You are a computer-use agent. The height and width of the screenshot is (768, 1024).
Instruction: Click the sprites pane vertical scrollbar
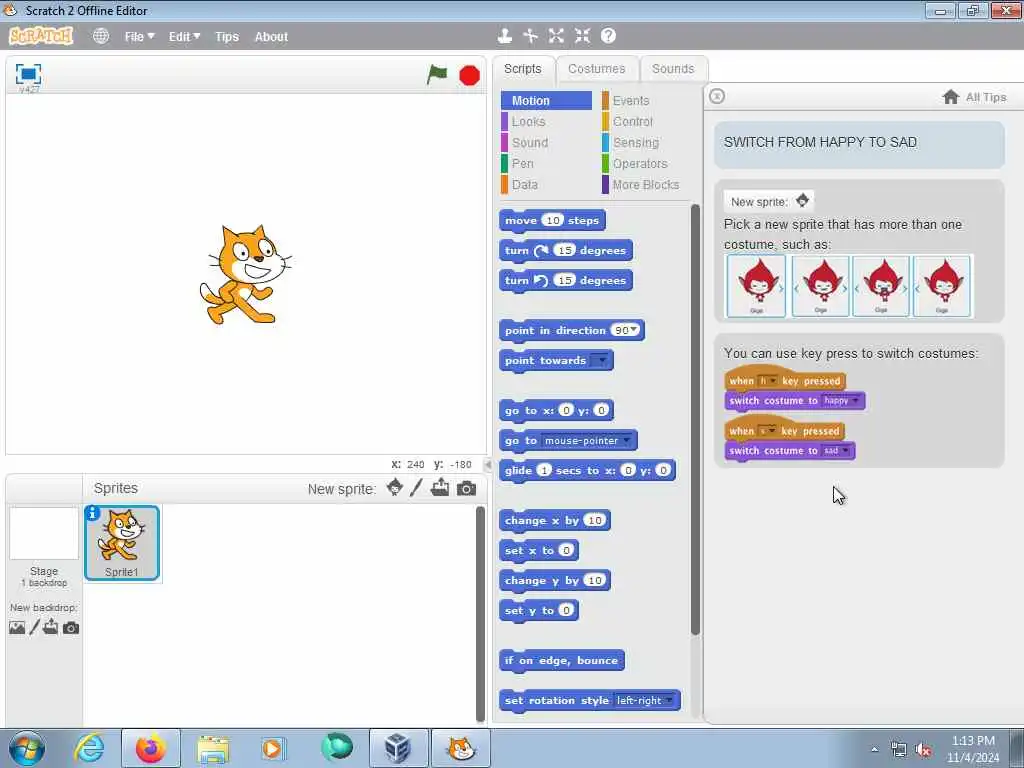pos(481,614)
